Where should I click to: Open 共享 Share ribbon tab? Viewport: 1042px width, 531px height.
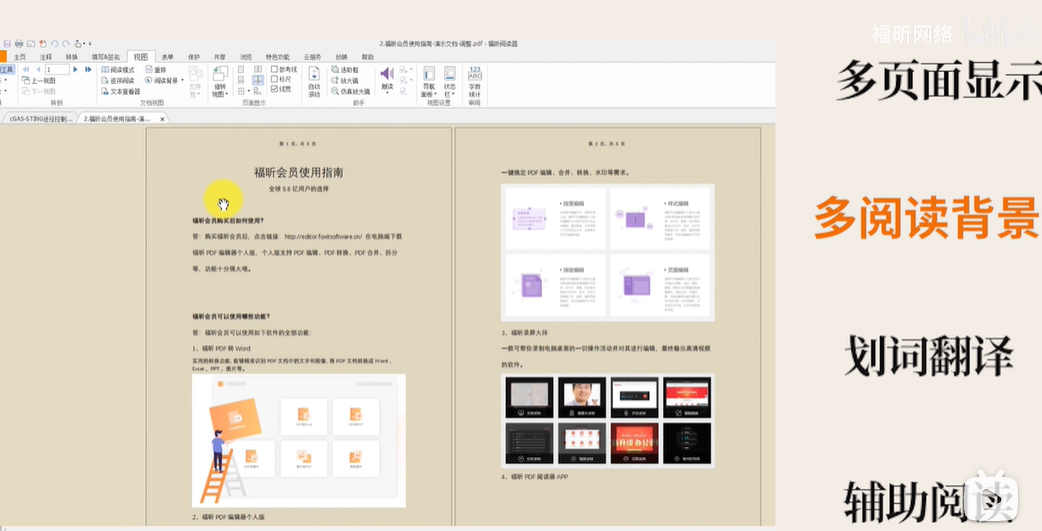coord(220,57)
